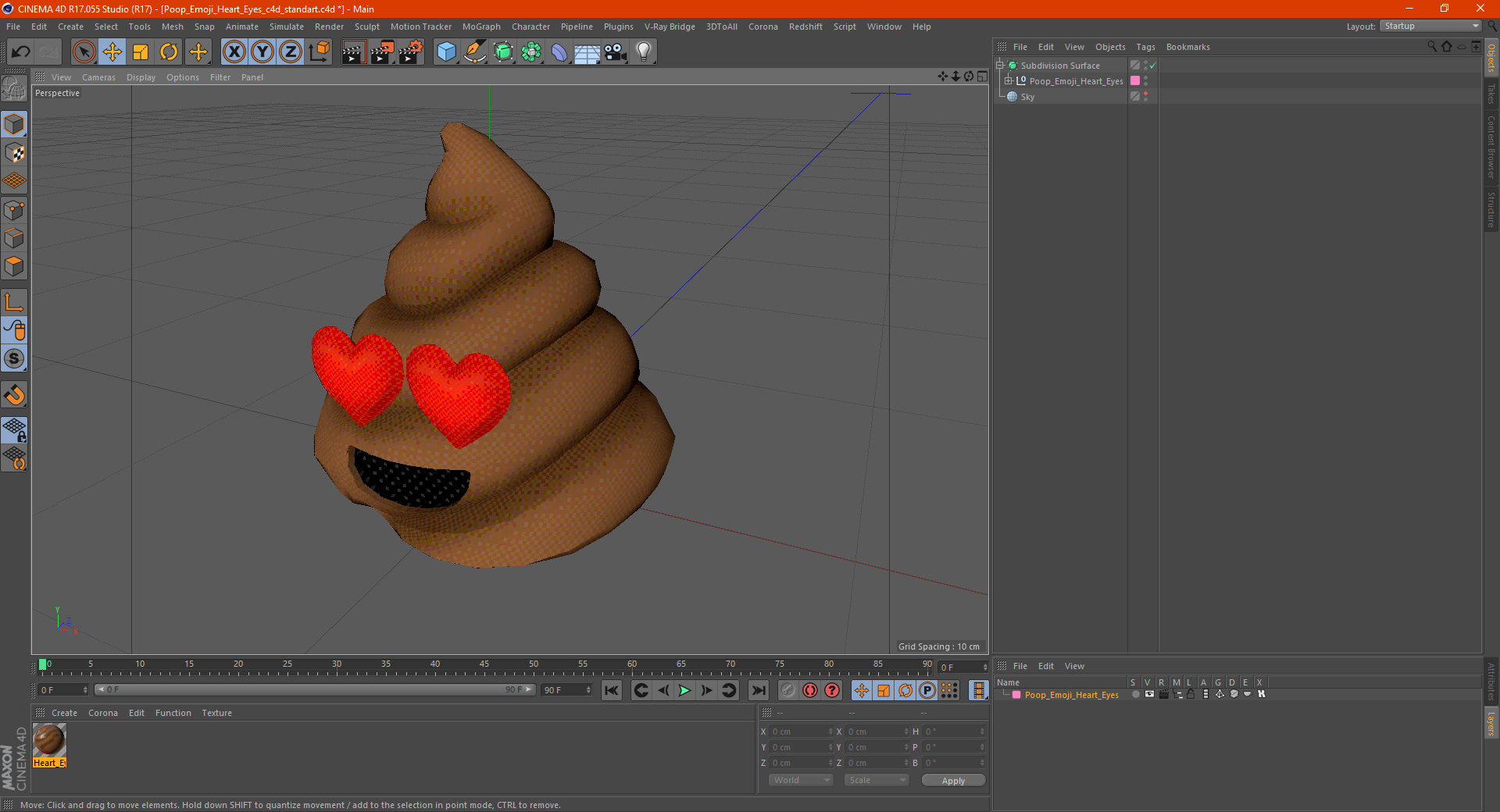Toggle Autokeying button

click(810, 690)
